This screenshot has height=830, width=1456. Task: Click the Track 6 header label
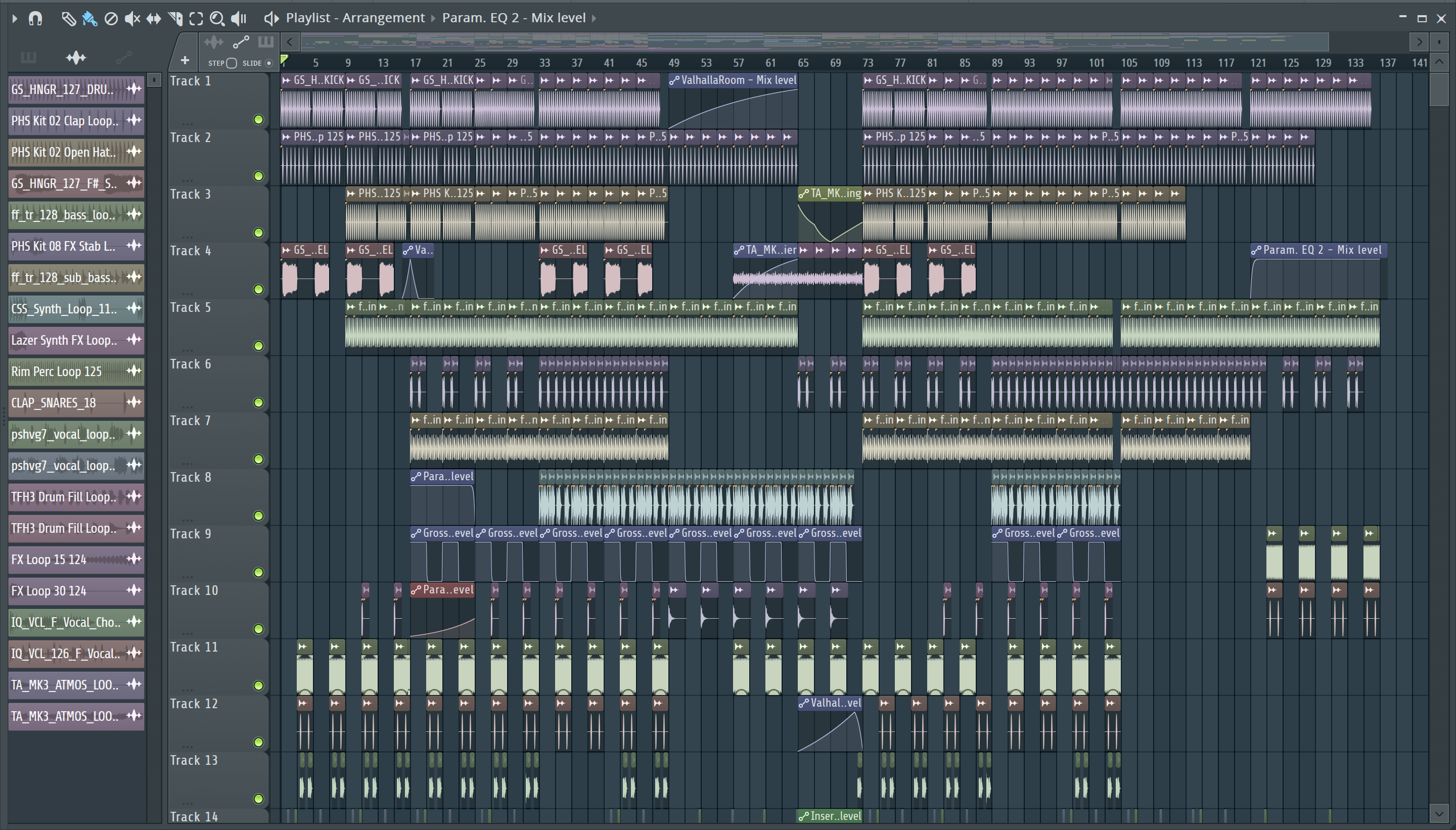coord(191,364)
